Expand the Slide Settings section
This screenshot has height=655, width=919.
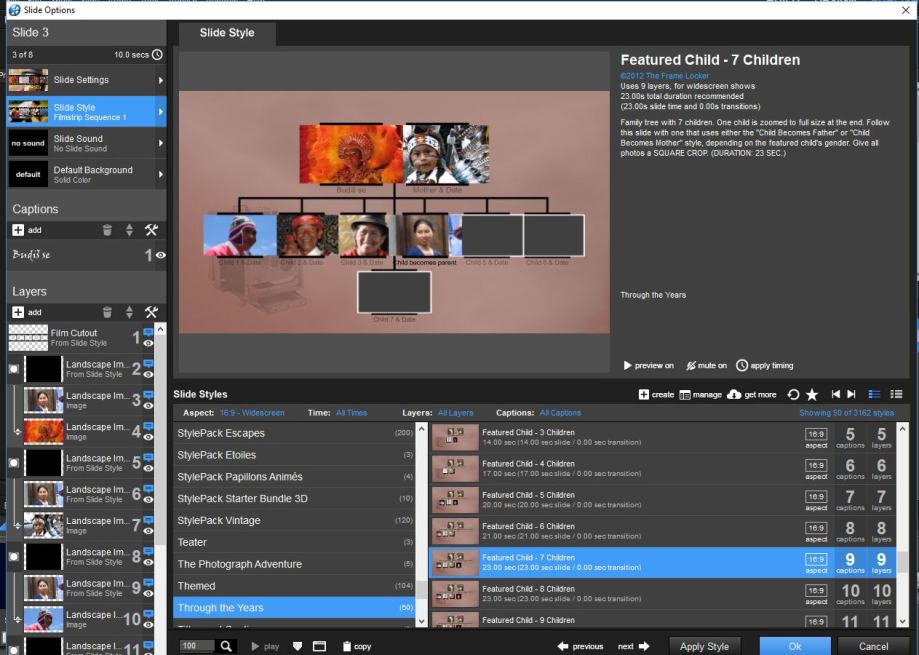(x=160, y=80)
